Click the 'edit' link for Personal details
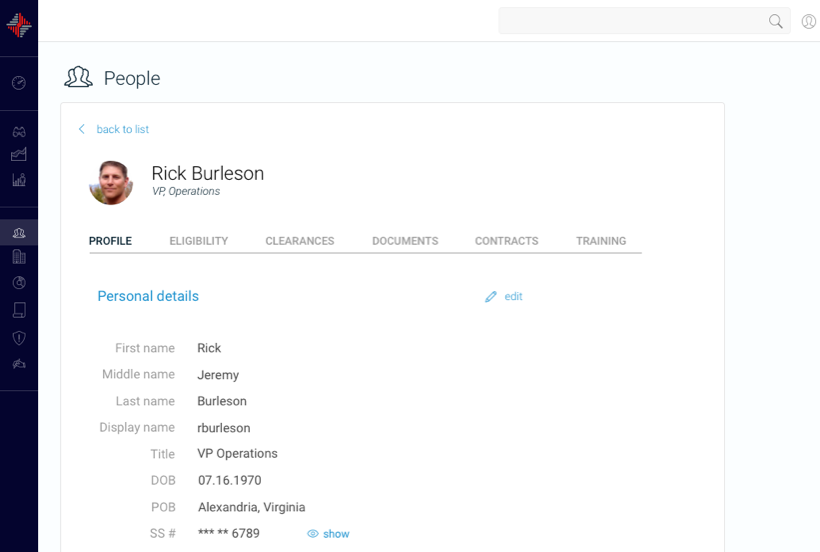 coord(514,296)
